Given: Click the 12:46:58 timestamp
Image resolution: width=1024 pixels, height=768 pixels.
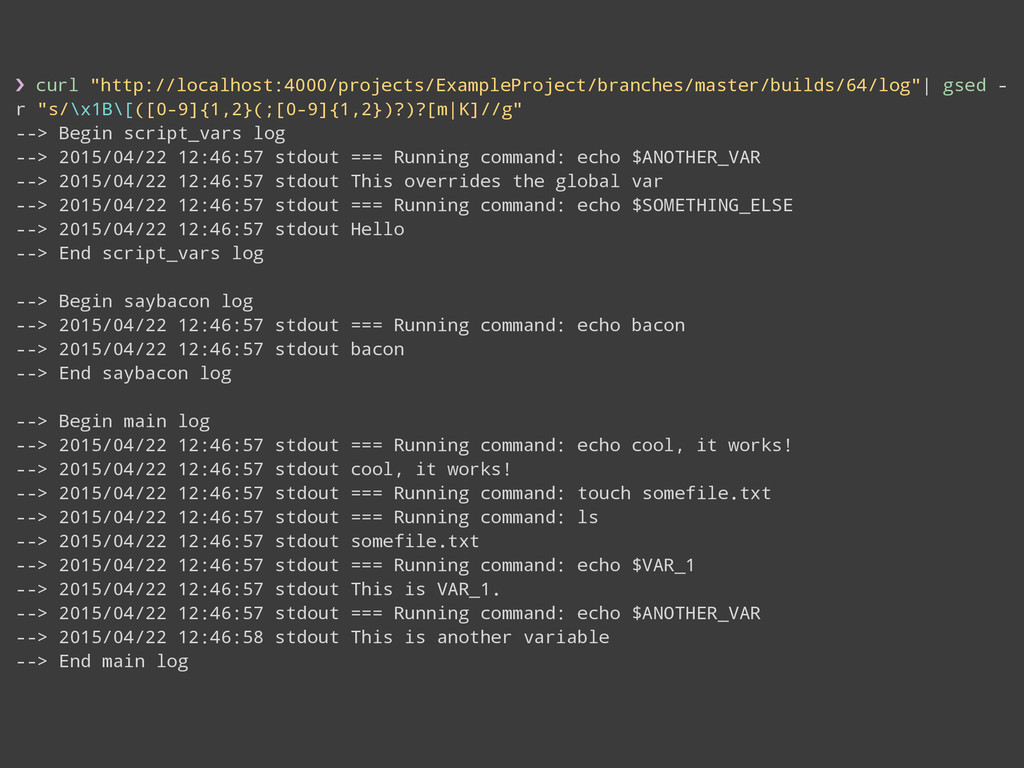Looking at the screenshot, I should click(221, 637).
